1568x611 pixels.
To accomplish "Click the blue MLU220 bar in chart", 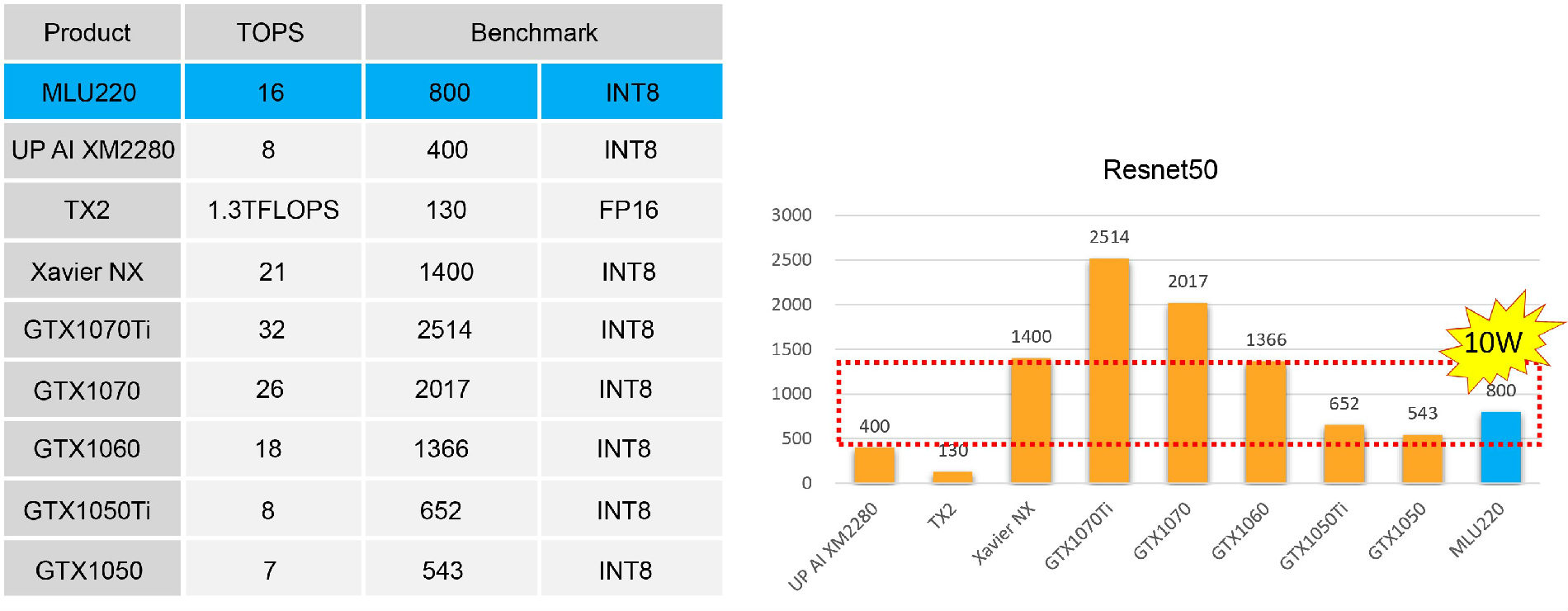I will pos(1500,447).
